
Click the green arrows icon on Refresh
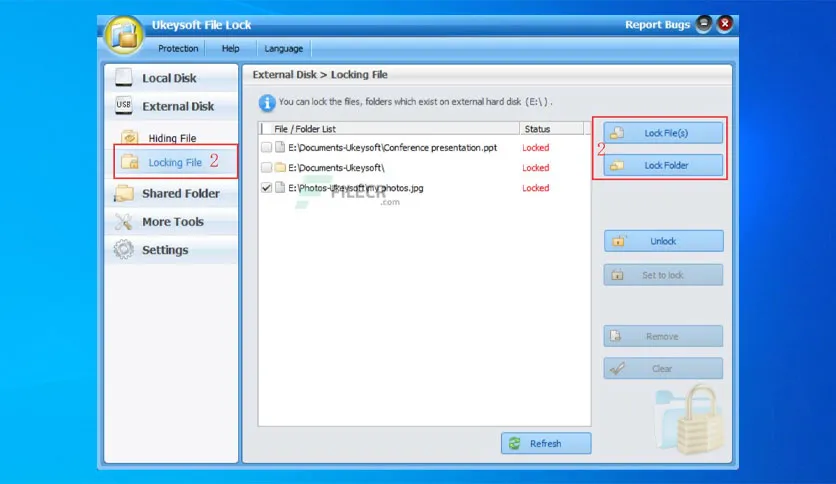click(x=515, y=443)
